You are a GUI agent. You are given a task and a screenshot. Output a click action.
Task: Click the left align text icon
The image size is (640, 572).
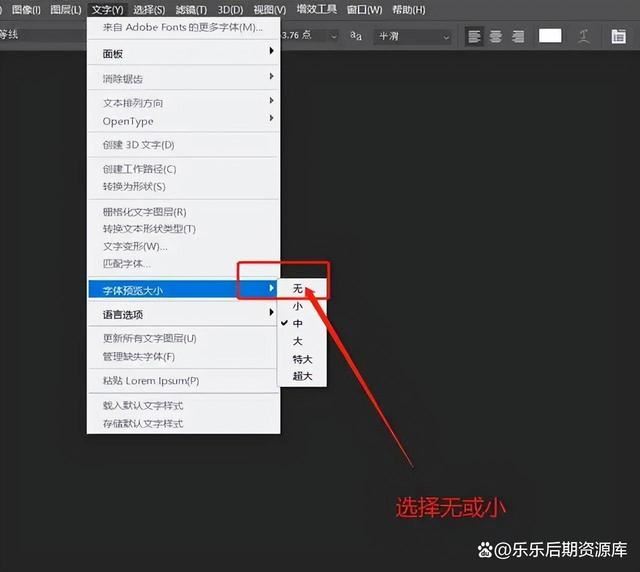pyautogui.click(x=474, y=37)
